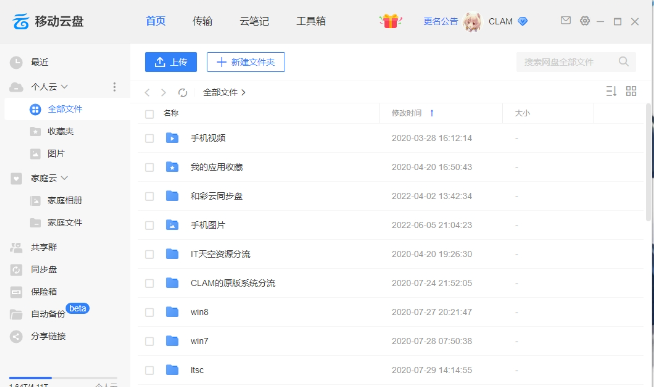Click the blue diamond membership badge
Screen dimensions: 655x387
(x=523, y=21)
